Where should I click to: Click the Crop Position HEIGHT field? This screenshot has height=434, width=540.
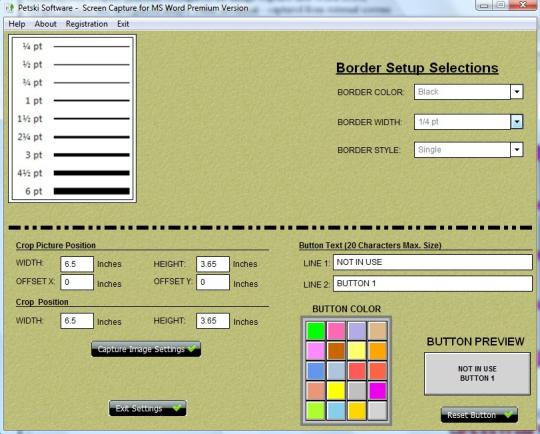(213, 321)
